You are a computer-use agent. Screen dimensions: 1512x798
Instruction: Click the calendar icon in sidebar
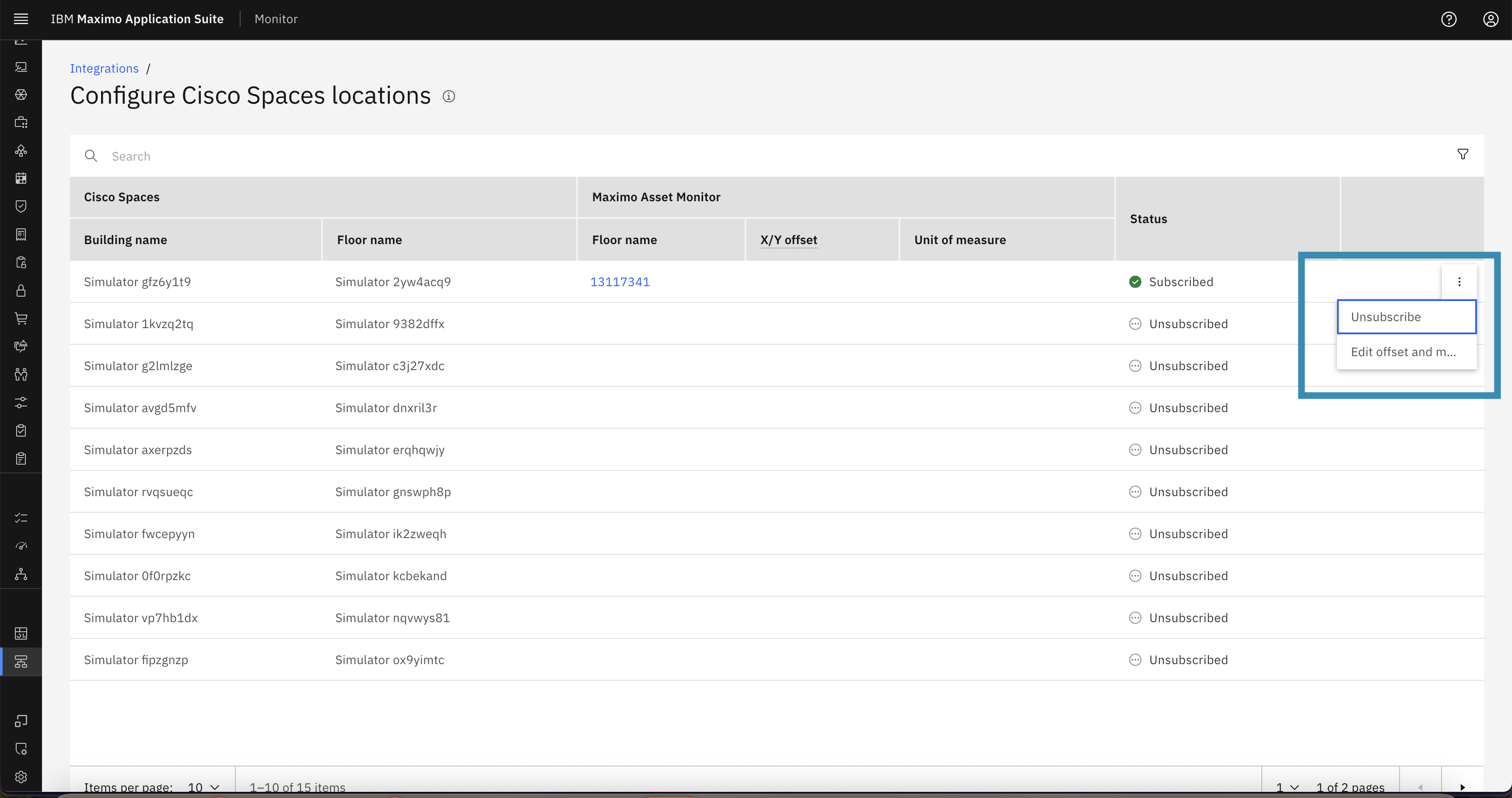click(21, 178)
